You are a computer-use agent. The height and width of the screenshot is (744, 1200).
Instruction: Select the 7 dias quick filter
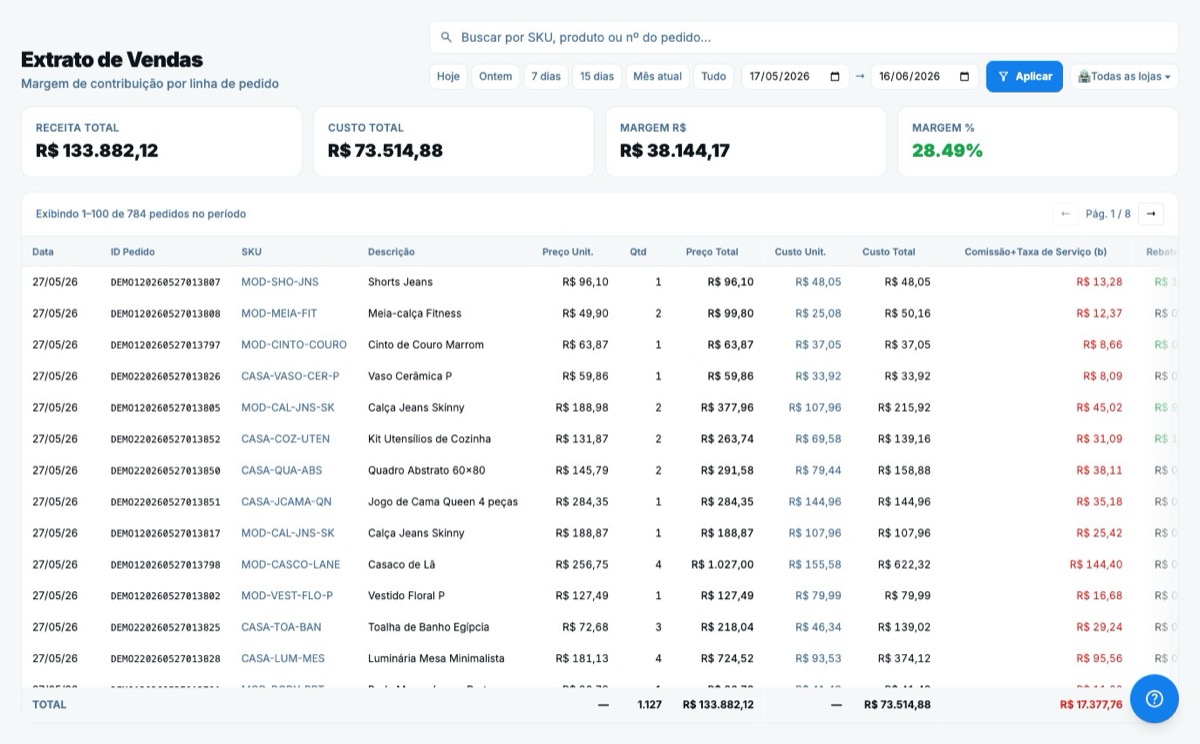pyautogui.click(x=546, y=77)
